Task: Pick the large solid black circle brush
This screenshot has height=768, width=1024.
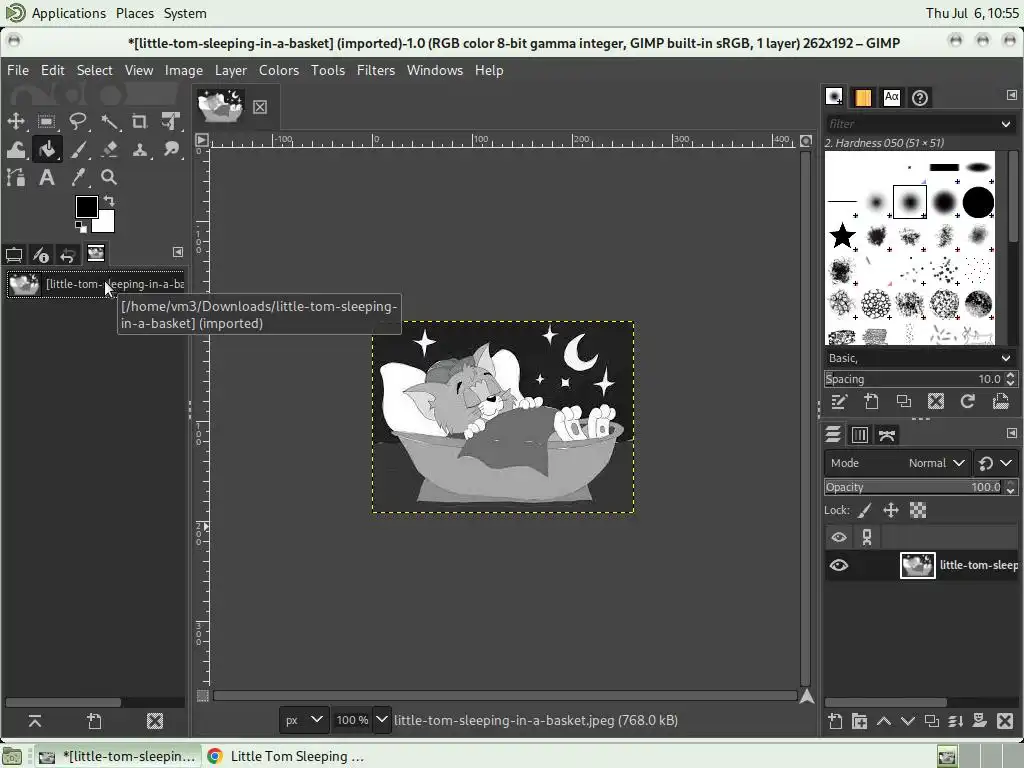Action: coord(978,202)
